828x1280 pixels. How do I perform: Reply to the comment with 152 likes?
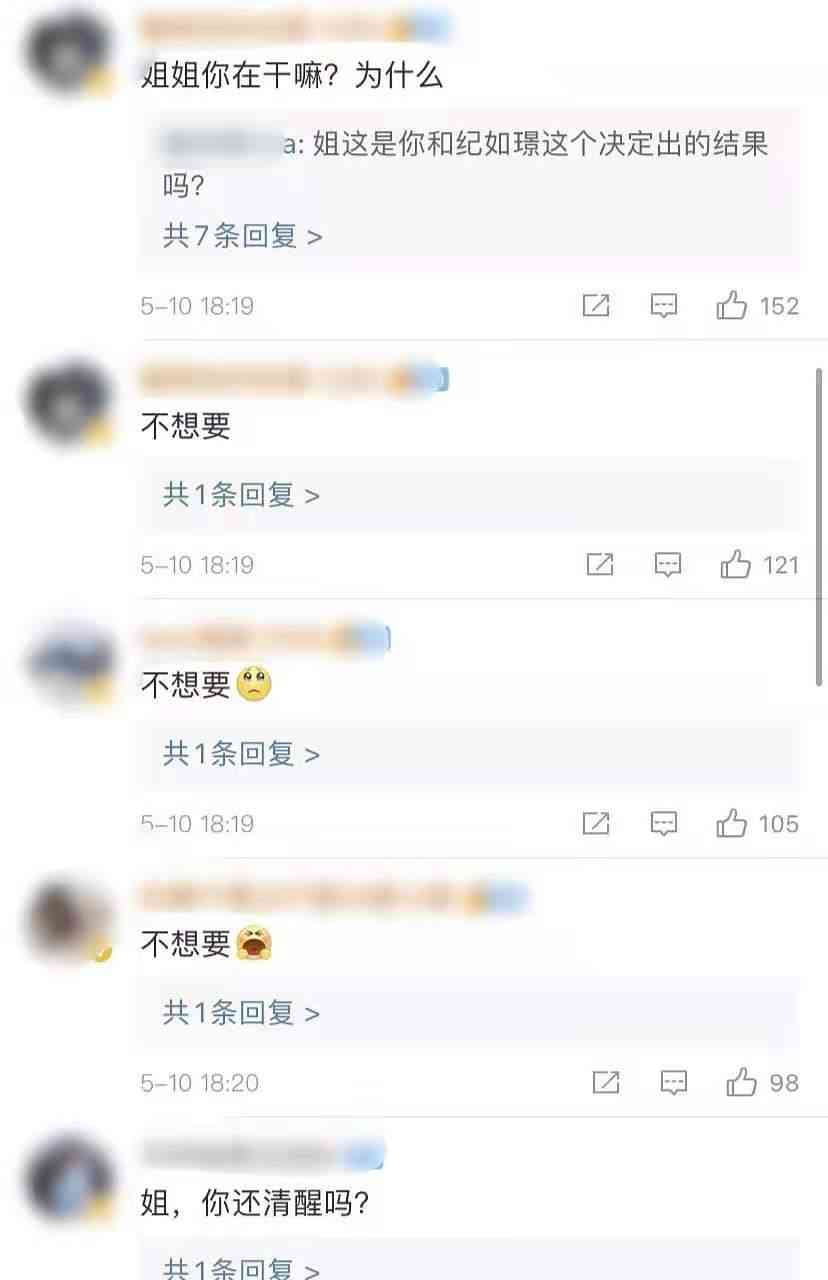[x=664, y=306]
